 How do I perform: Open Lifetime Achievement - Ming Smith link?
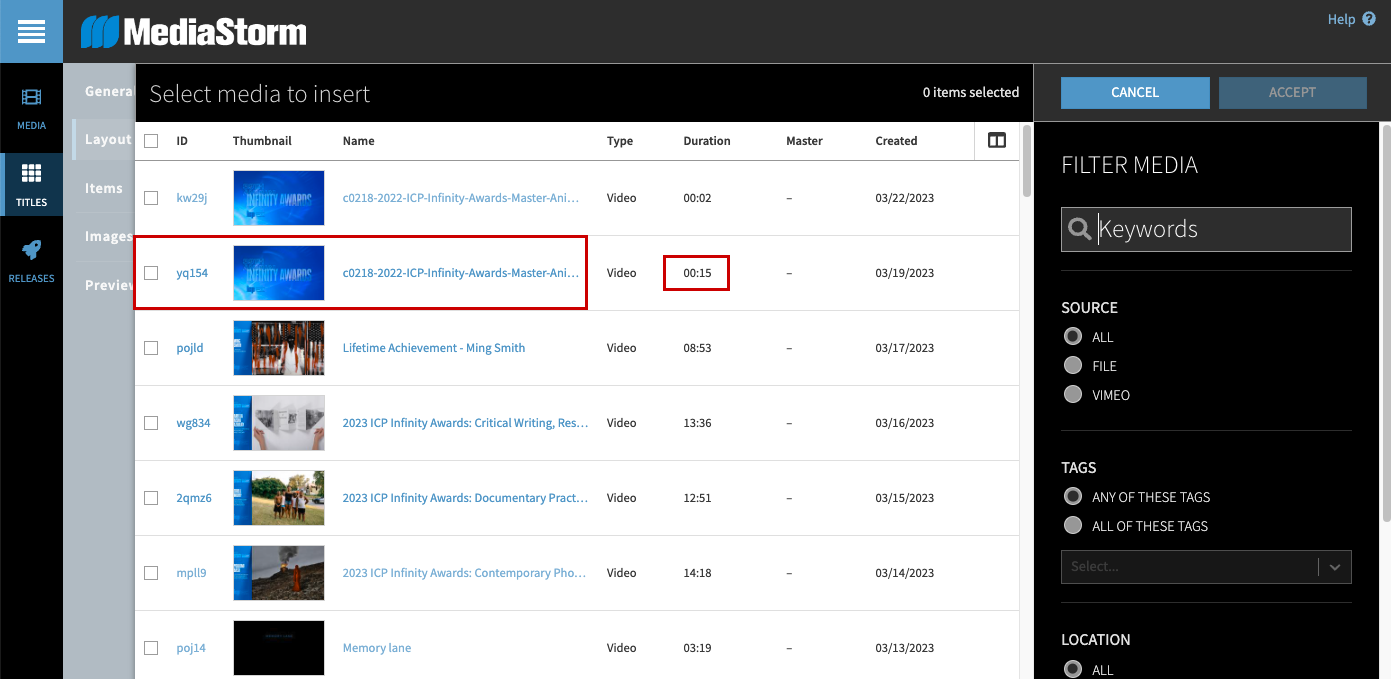433,348
